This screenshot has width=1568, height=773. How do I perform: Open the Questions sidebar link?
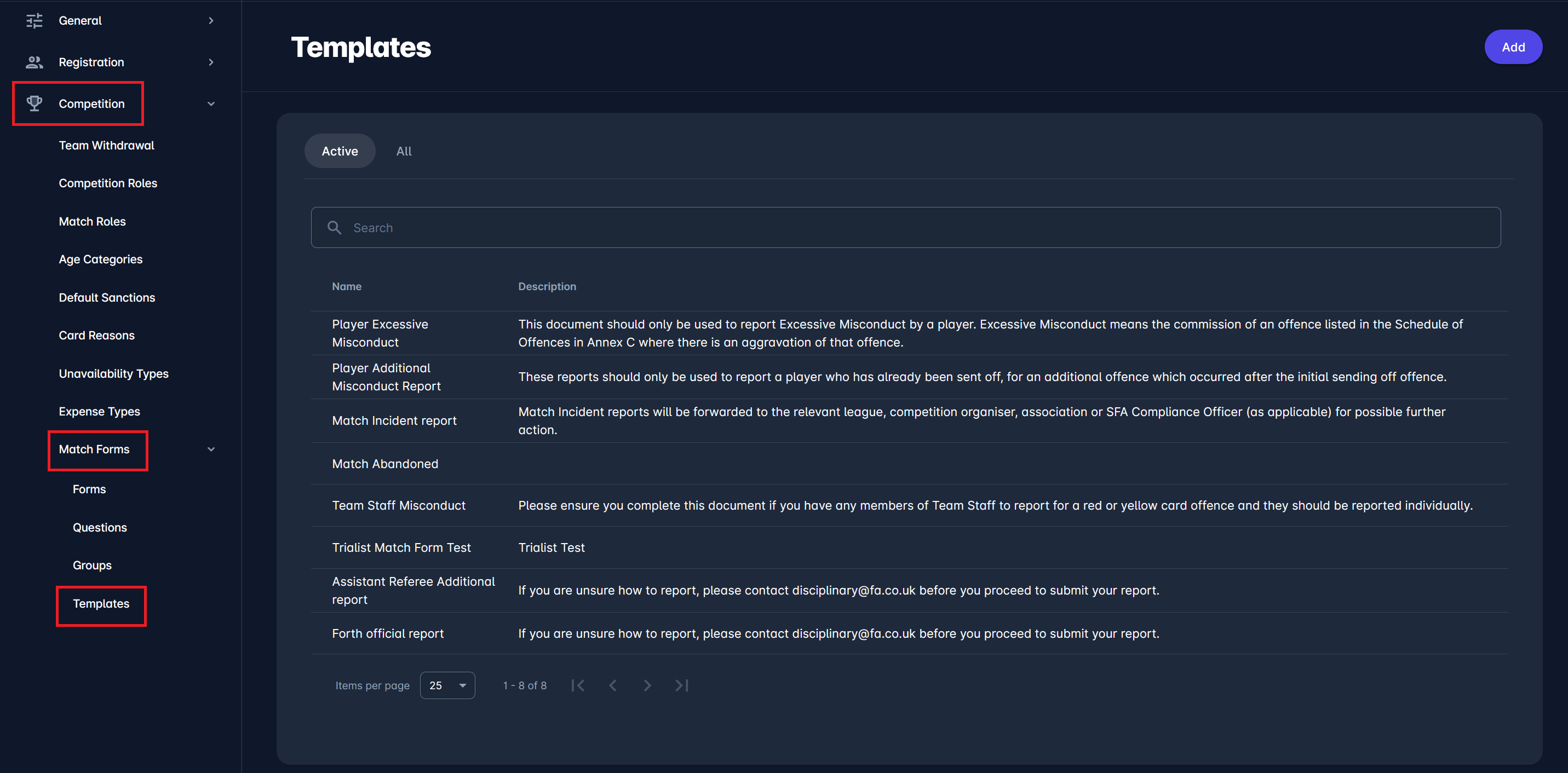pyautogui.click(x=100, y=527)
